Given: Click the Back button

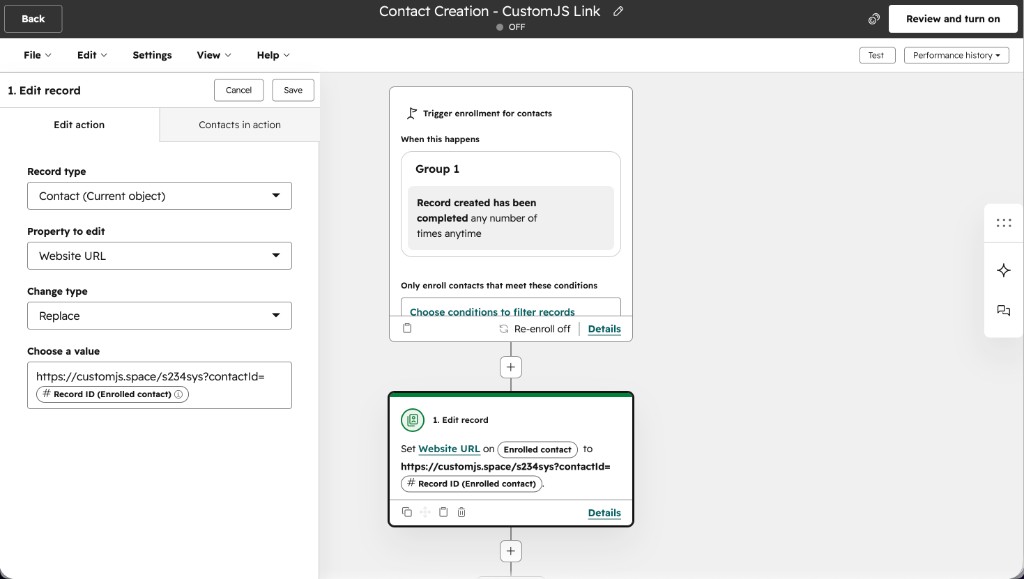Looking at the screenshot, I should 33,19.
